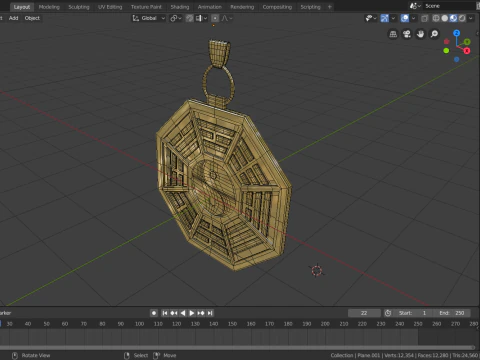The width and height of the screenshot is (480, 360).
Task: Click the perspective/orthographic grid icon
Action: click(x=393, y=34)
